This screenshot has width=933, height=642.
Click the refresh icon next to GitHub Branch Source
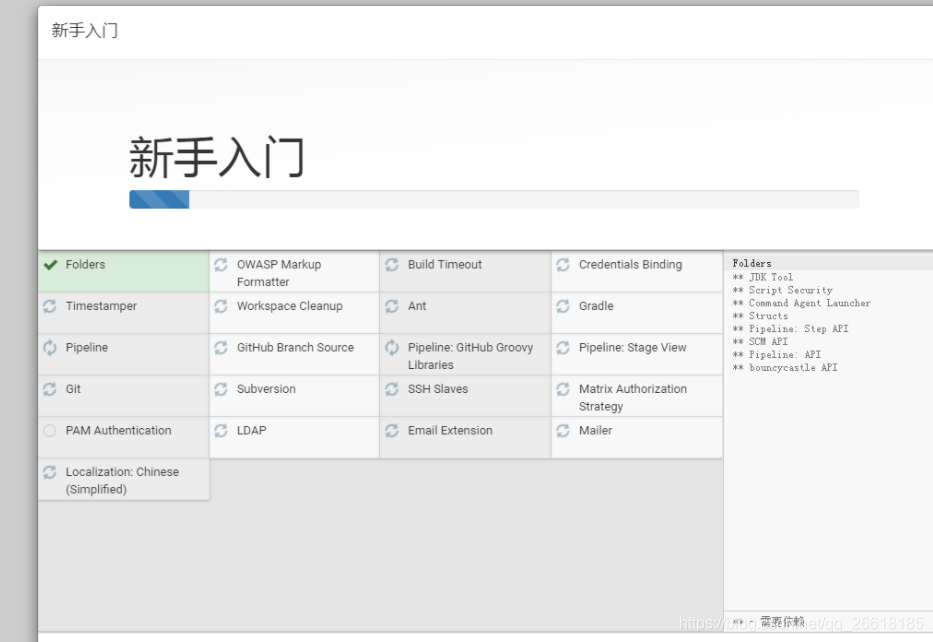pos(221,347)
